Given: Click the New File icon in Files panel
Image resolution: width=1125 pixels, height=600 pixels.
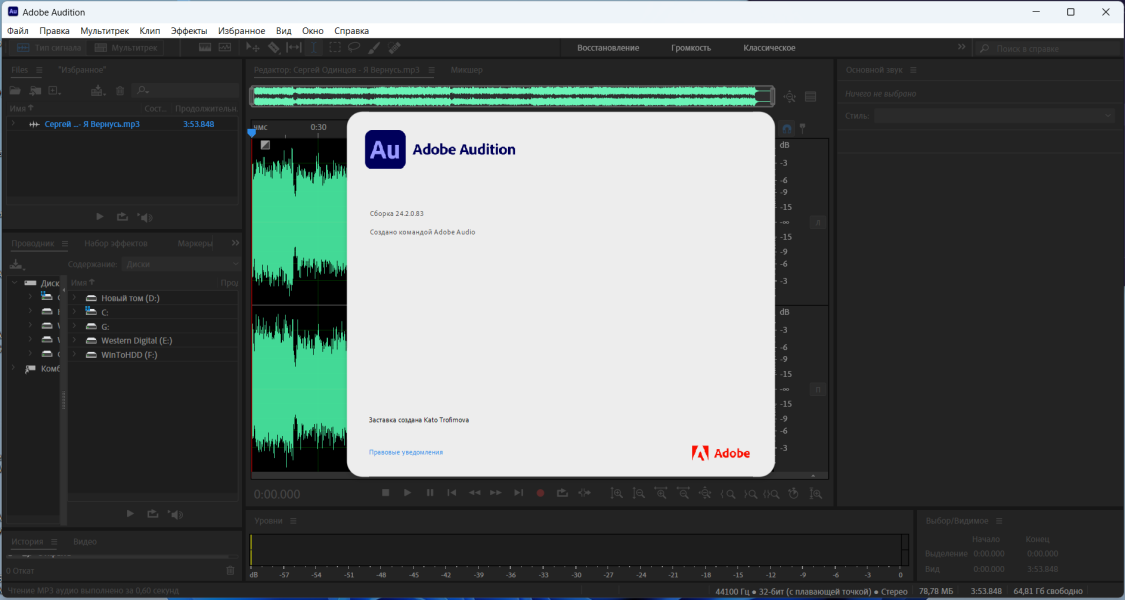Looking at the screenshot, I should [x=55, y=90].
